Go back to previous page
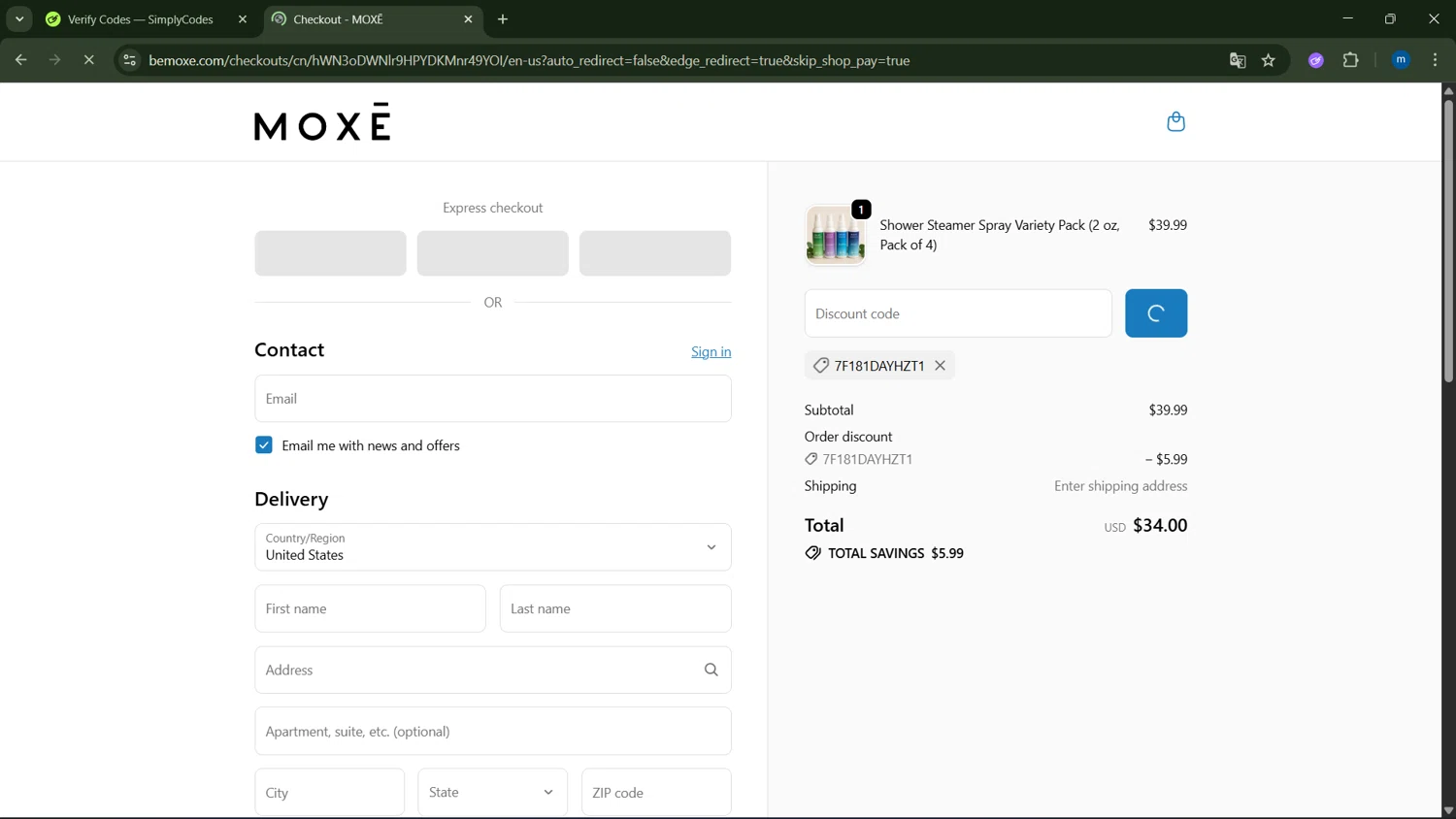 [x=20, y=60]
